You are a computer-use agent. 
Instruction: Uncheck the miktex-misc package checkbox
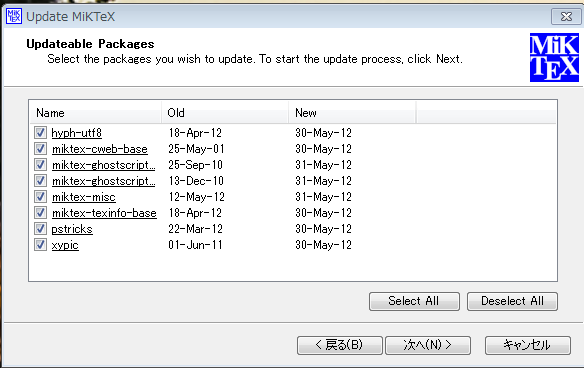40,197
